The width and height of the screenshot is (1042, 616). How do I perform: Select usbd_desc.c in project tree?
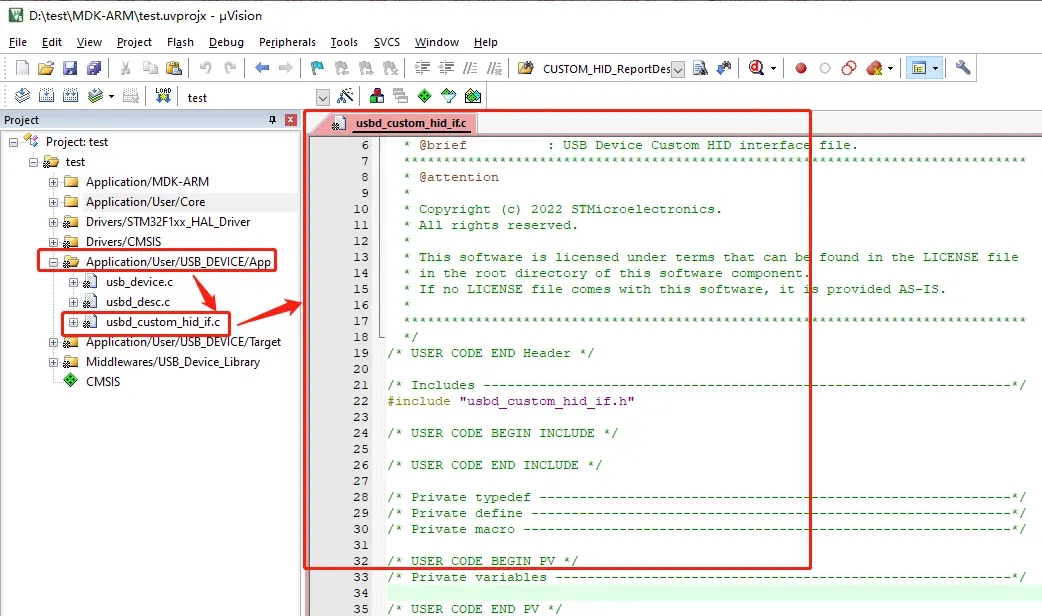pos(138,302)
